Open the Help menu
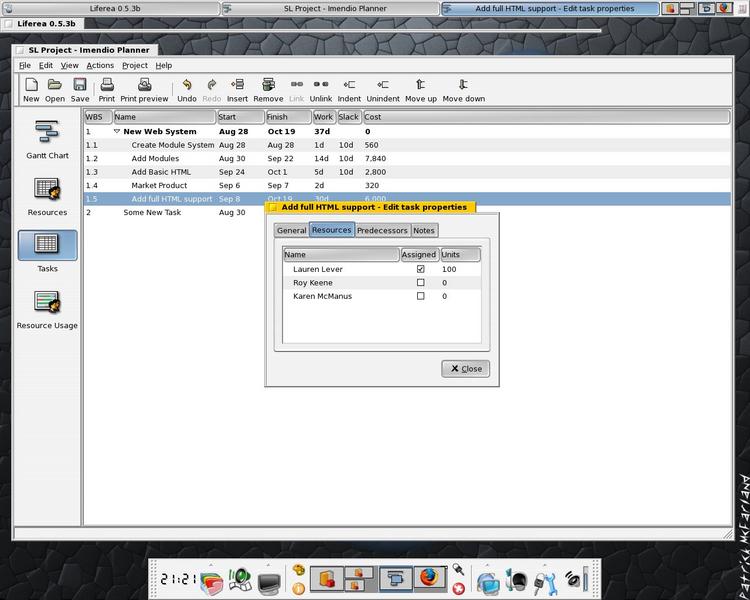The height and width of the screenshot is (600, 750). (x=164, y=66)
